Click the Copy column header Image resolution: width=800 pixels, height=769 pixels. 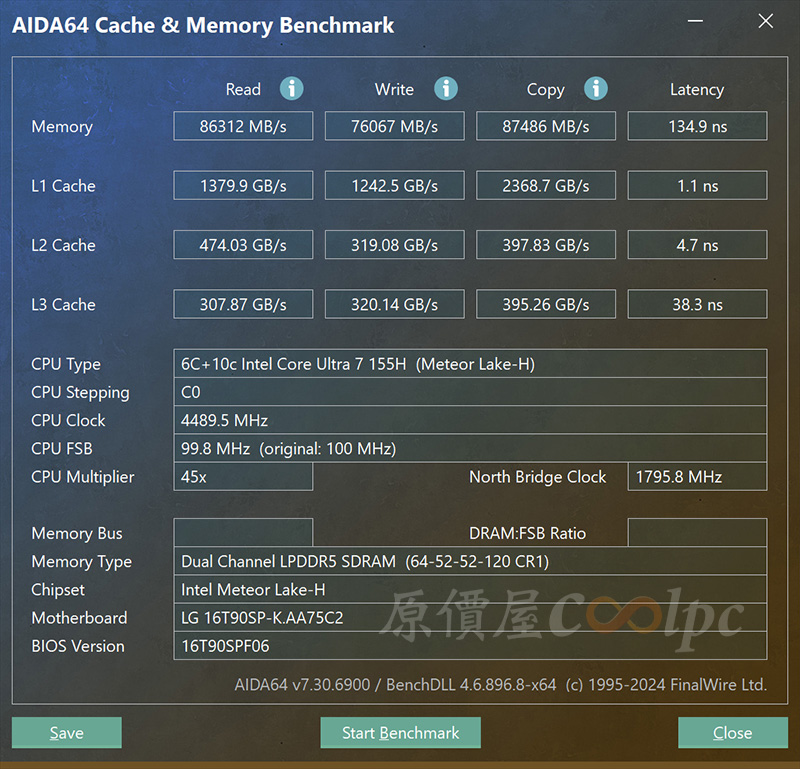click(x=545, y=90)
